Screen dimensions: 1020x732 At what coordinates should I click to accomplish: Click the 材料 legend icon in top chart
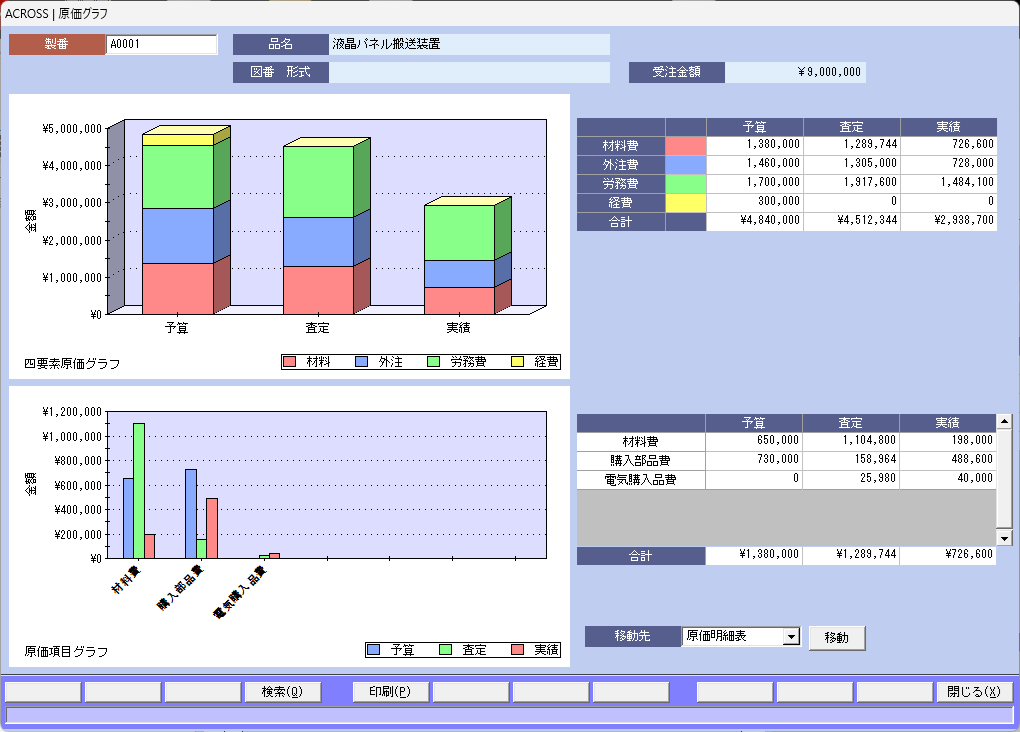[290, 361]
